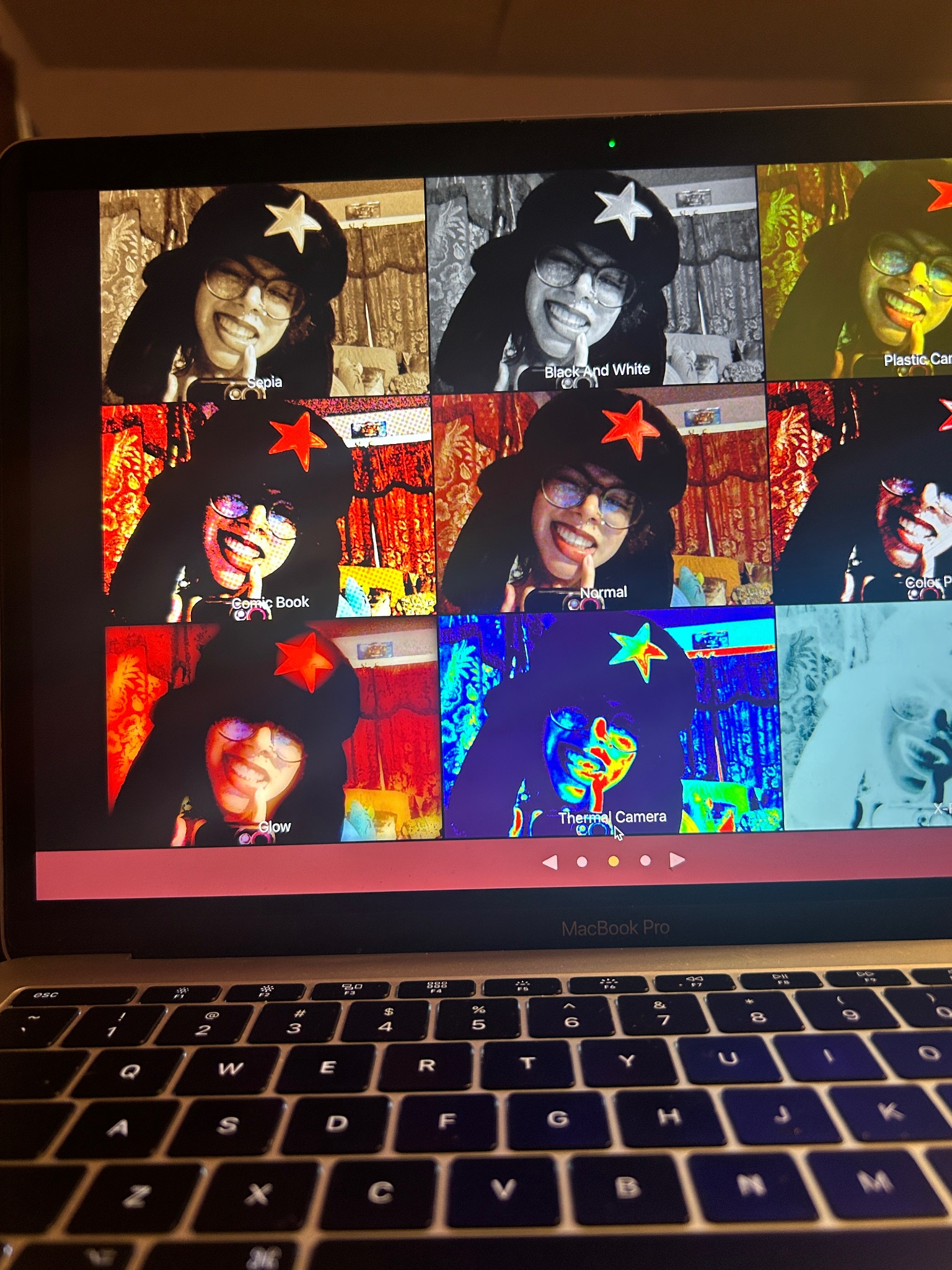The width and height of the screenshot is (952, 1270).
Task: Choose the Glow effect preview
Action: (273, 732)
